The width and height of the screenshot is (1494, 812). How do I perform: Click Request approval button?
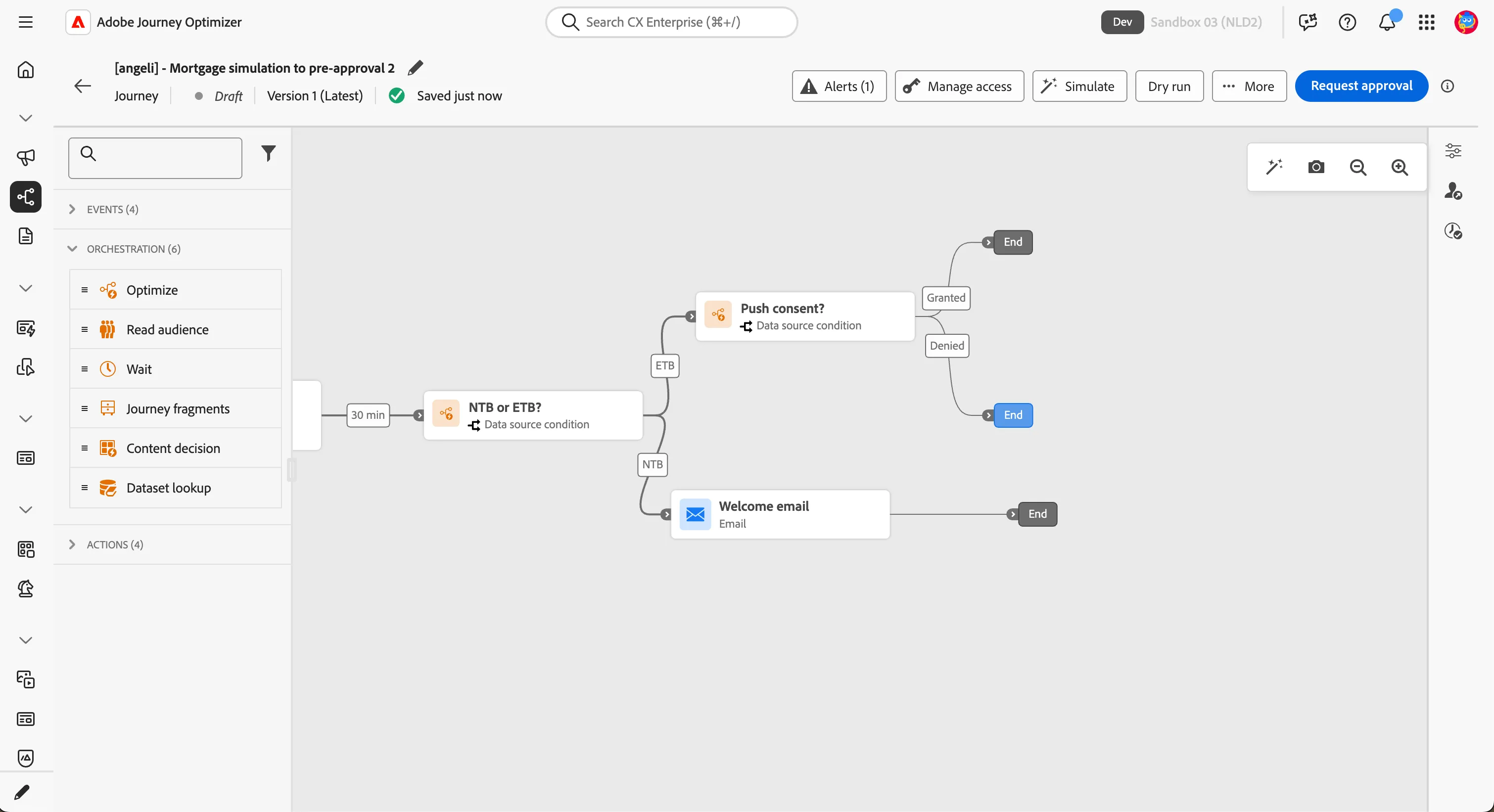[1361, 86]
